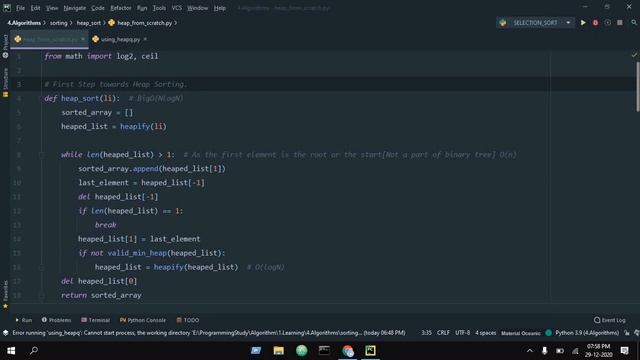The height and width of the screenshot is (360, 640).
Task: Click the read-only lock icon in status bar
Action: (627, 333)
